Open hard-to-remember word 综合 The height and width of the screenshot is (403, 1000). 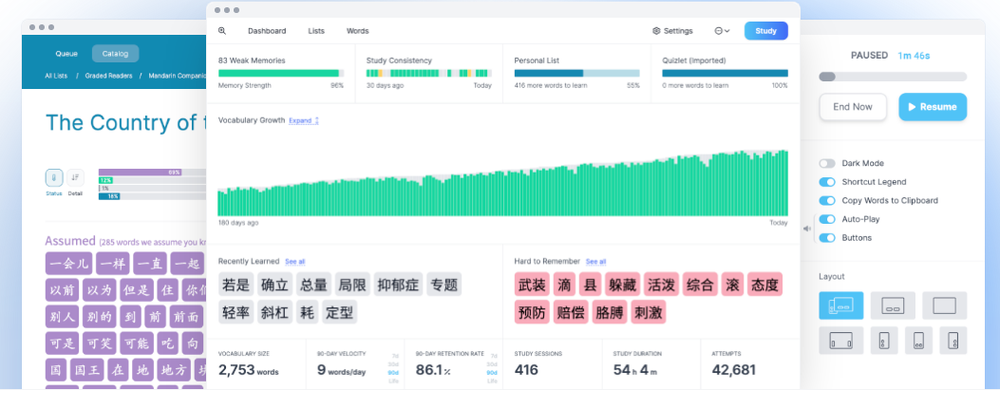(x=700, y=284)
